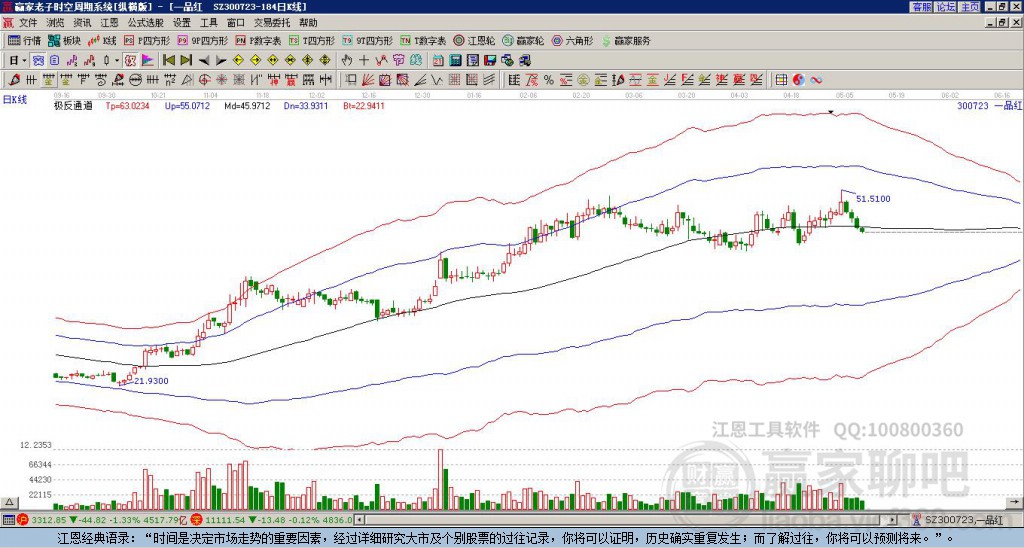Click the 极反通道 indicator label
Screen dimensions: 1024x548
click(x=73, y=105)
